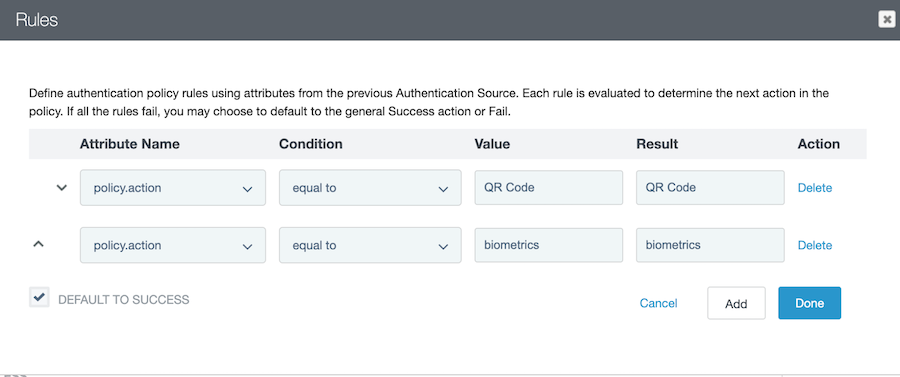Click the Value field containing biometrics
The height and width of the screenshot is (377, 900).
[549, 245]
